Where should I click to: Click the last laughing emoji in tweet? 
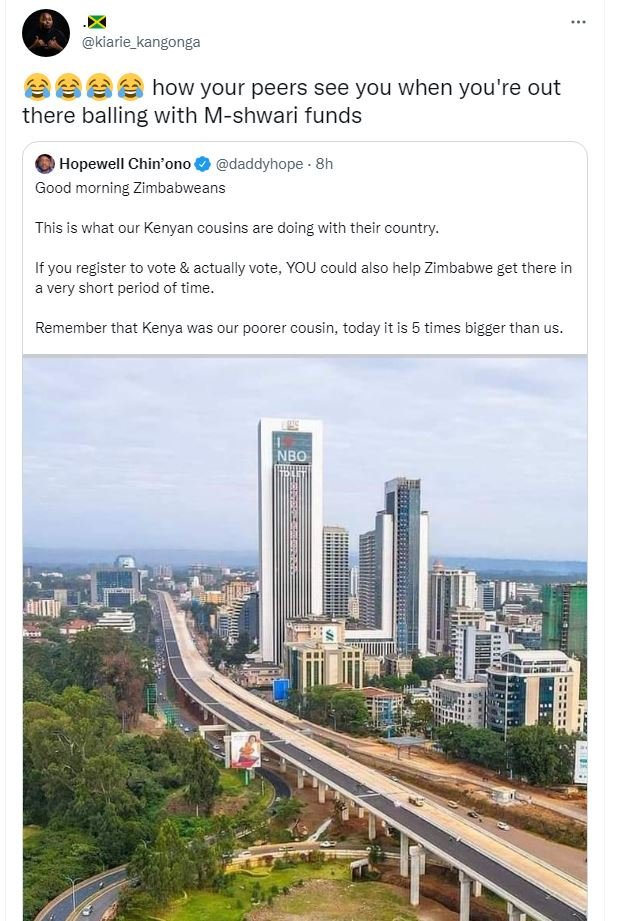130,88
